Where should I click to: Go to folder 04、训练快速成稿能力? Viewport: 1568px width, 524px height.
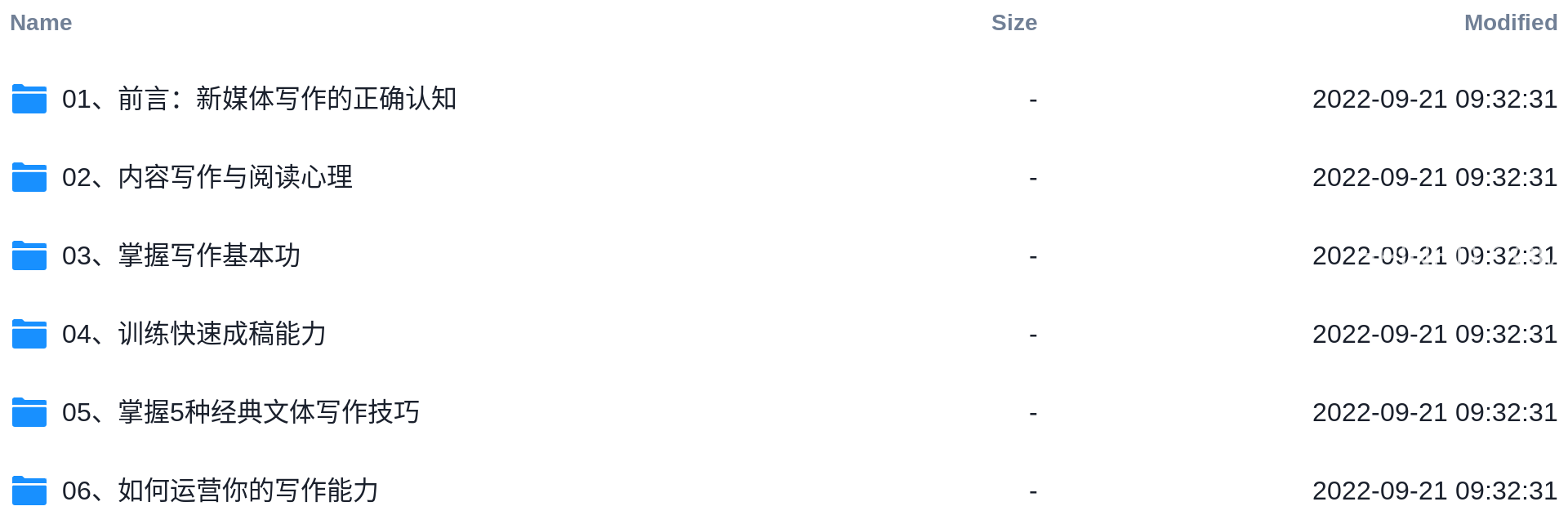[x=194, y=334]
